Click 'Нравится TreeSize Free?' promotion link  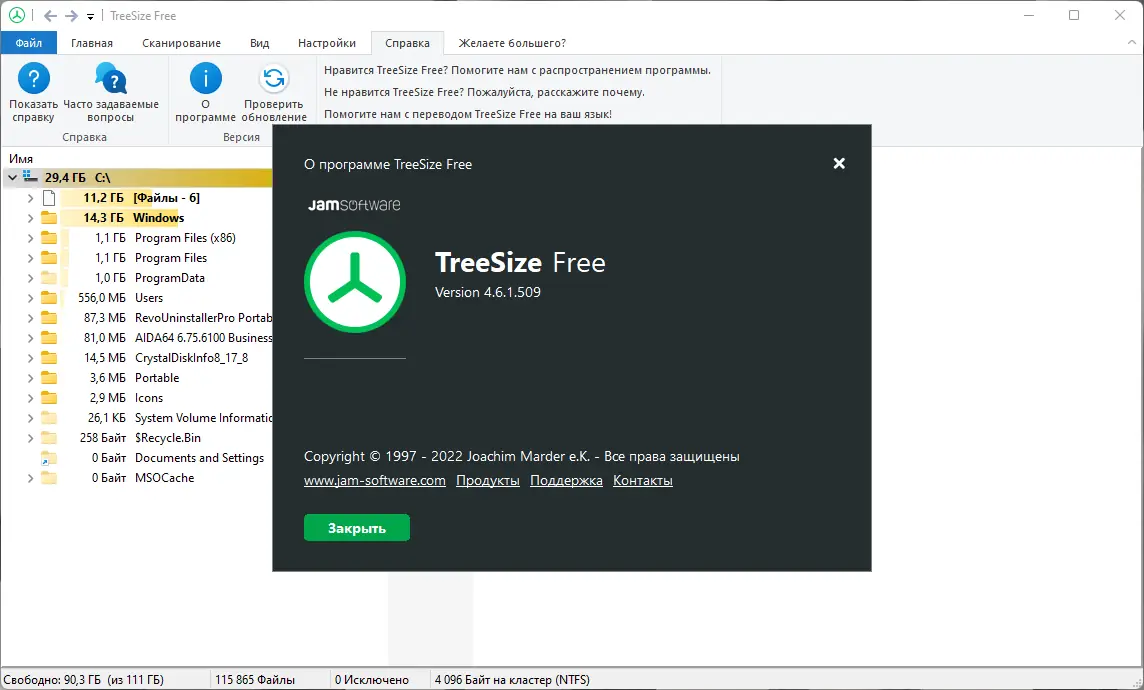[517, 70]
